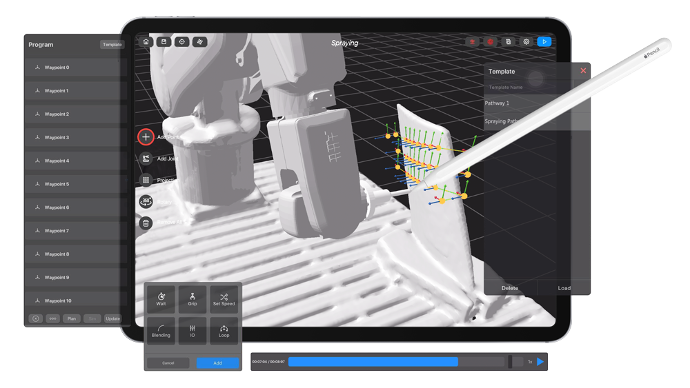This screenshot has height=388, width=690.
Task: Select Waypoint 10 in Program list
Action: coord(76,300)
